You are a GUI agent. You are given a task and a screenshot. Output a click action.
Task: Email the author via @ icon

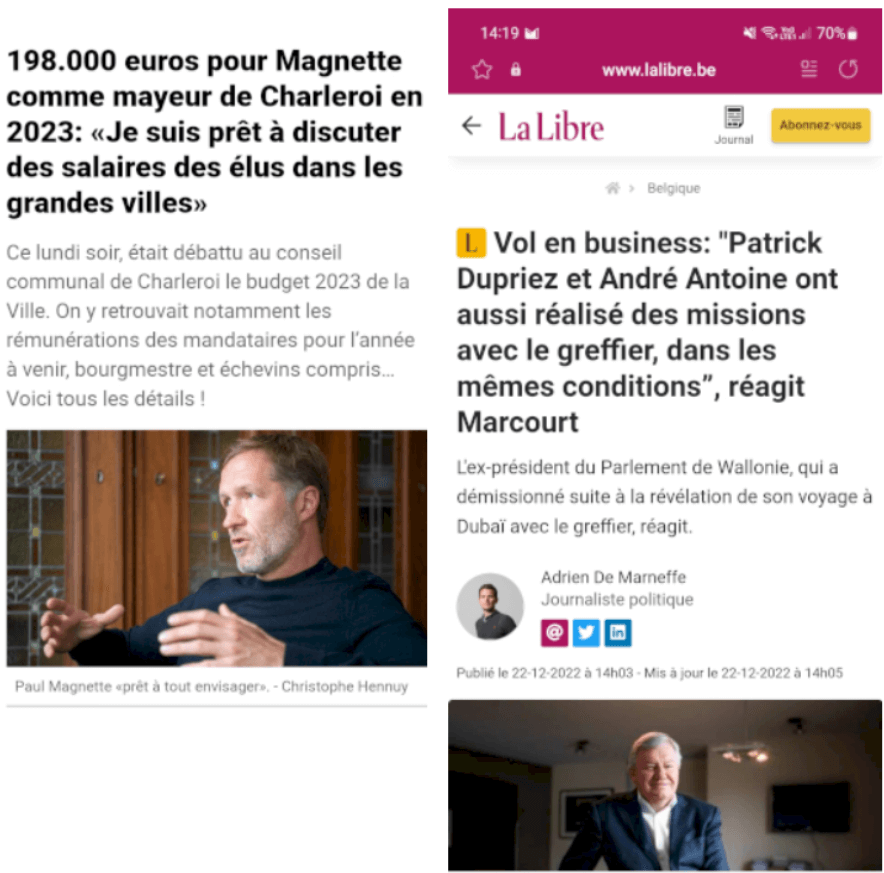click(554, 632)
